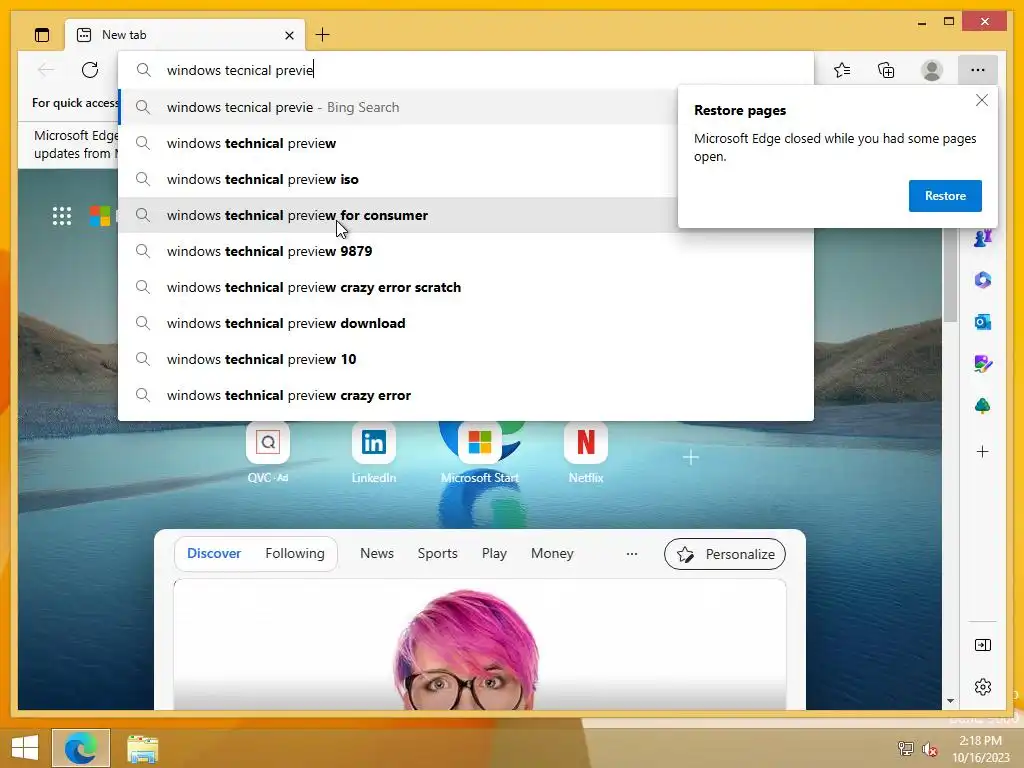Screen dimensions: 1024x768
Task: Add a new quick link site
Action: [x=691, y=457]
